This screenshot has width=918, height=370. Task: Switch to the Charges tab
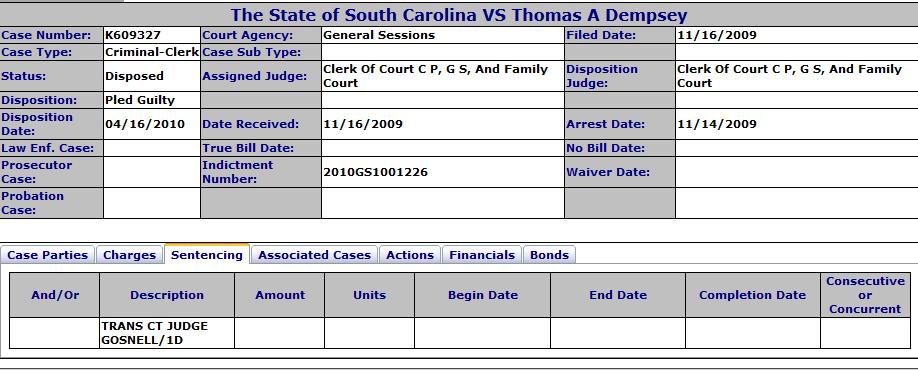tap(129, 255)
